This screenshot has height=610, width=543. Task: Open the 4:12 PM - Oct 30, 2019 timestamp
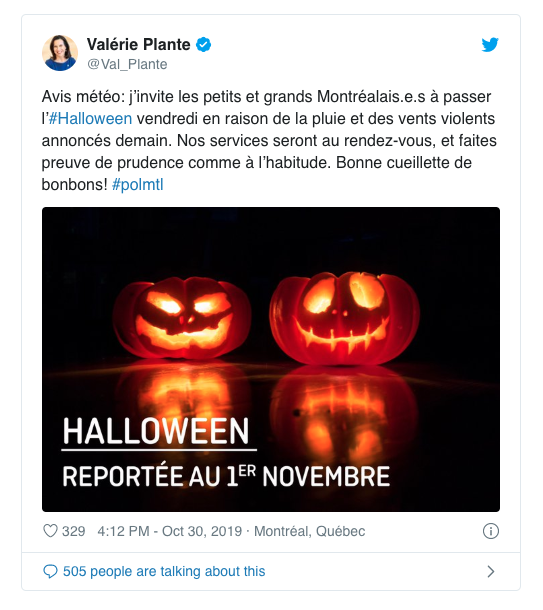(x=170, y=531)
